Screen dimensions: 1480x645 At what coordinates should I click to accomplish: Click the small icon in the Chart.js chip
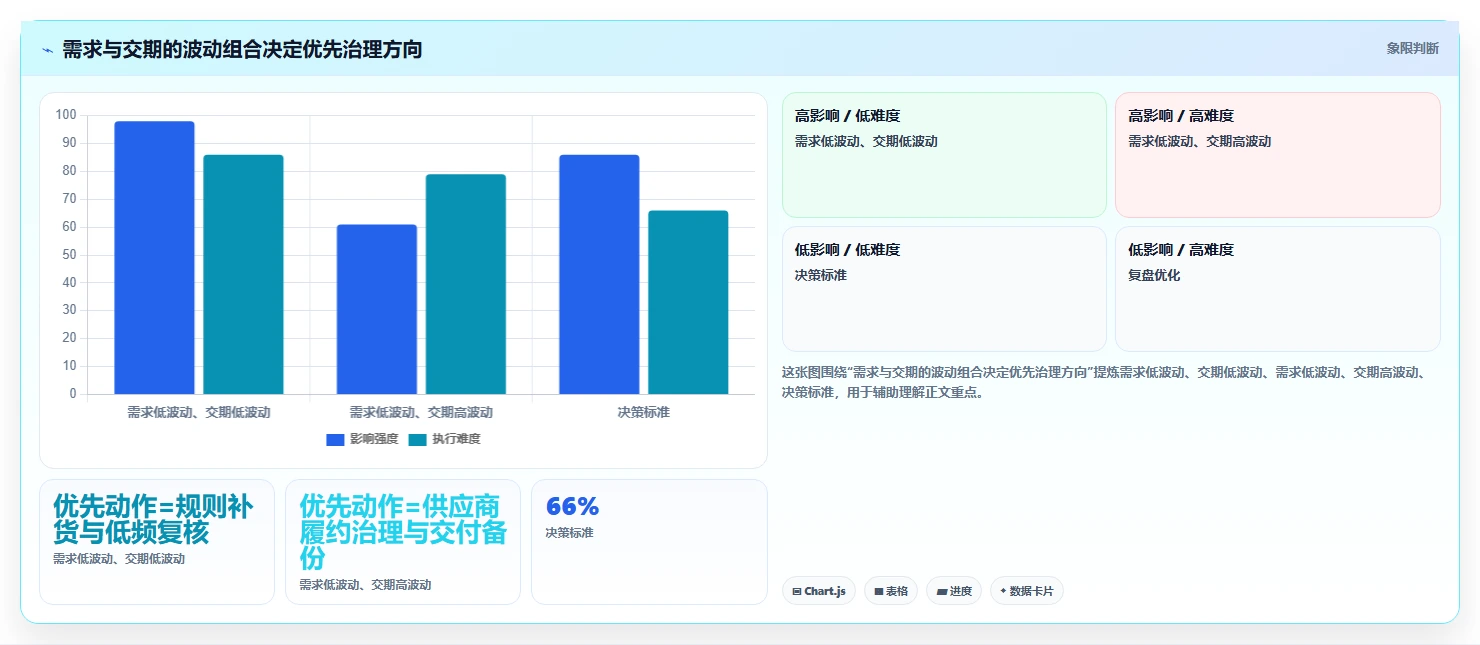tap(797, 592)
